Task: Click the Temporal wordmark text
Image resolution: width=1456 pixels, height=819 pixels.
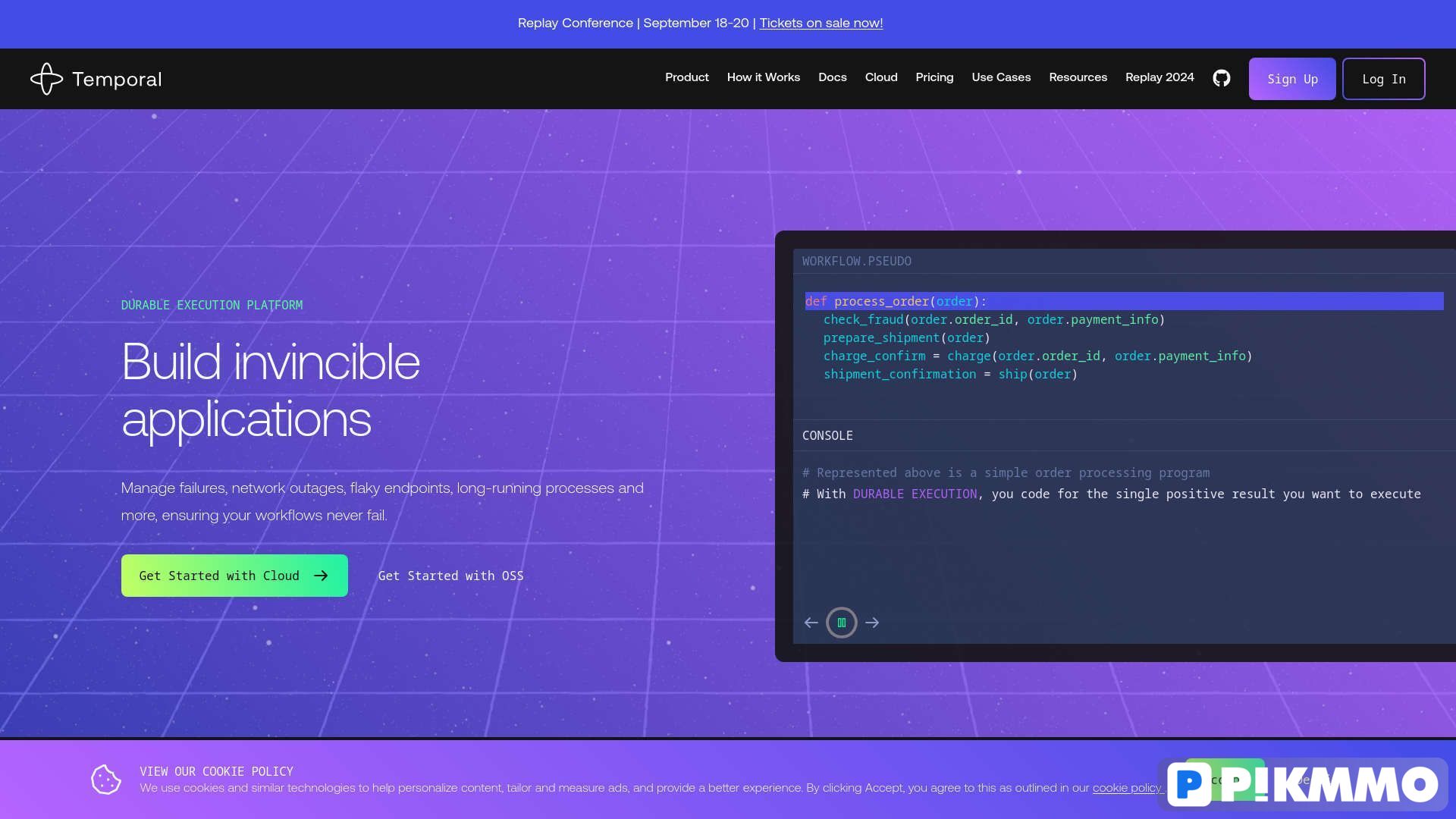Action: click(117, 79)
